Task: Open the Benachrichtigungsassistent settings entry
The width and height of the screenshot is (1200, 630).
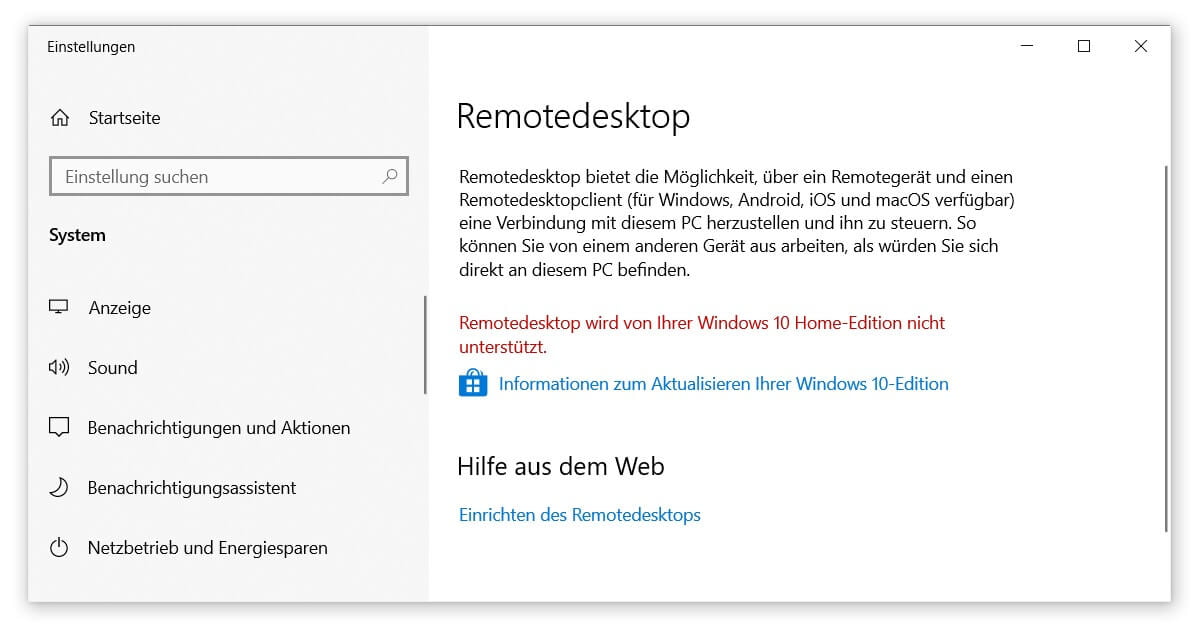Action: 193,487
